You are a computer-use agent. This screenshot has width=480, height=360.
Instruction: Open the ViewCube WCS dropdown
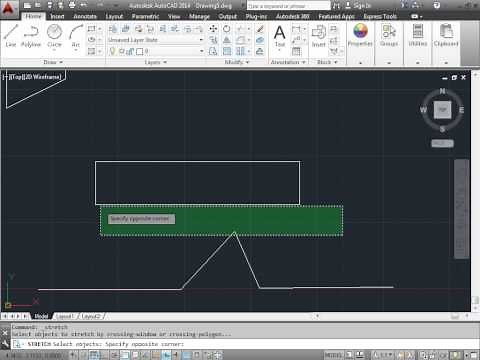pyautogui.click(x=442, y=143)
